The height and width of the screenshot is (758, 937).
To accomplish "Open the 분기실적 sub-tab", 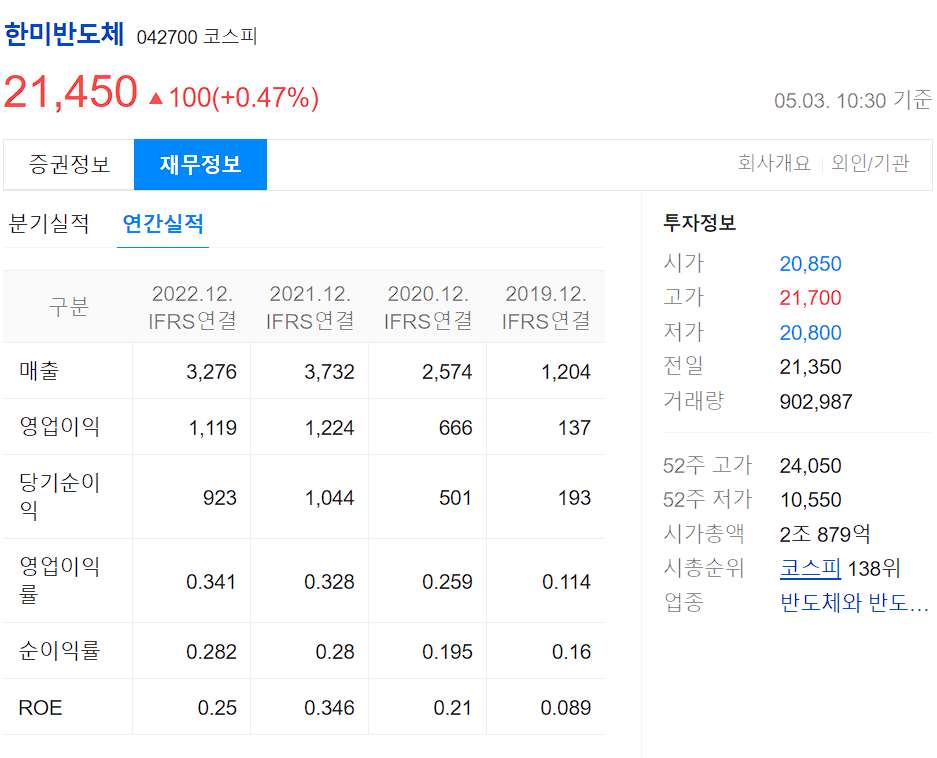I will (49, 224).
